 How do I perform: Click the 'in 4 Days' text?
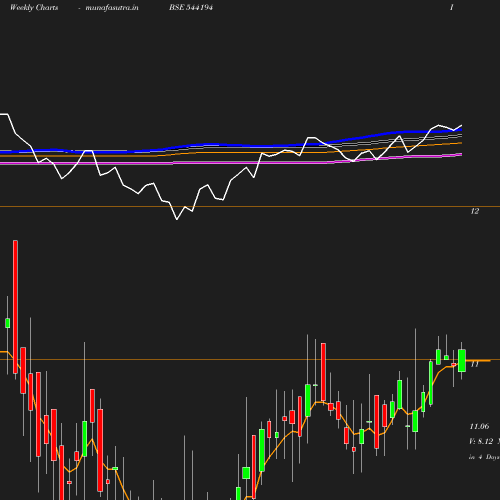[484, 457]
